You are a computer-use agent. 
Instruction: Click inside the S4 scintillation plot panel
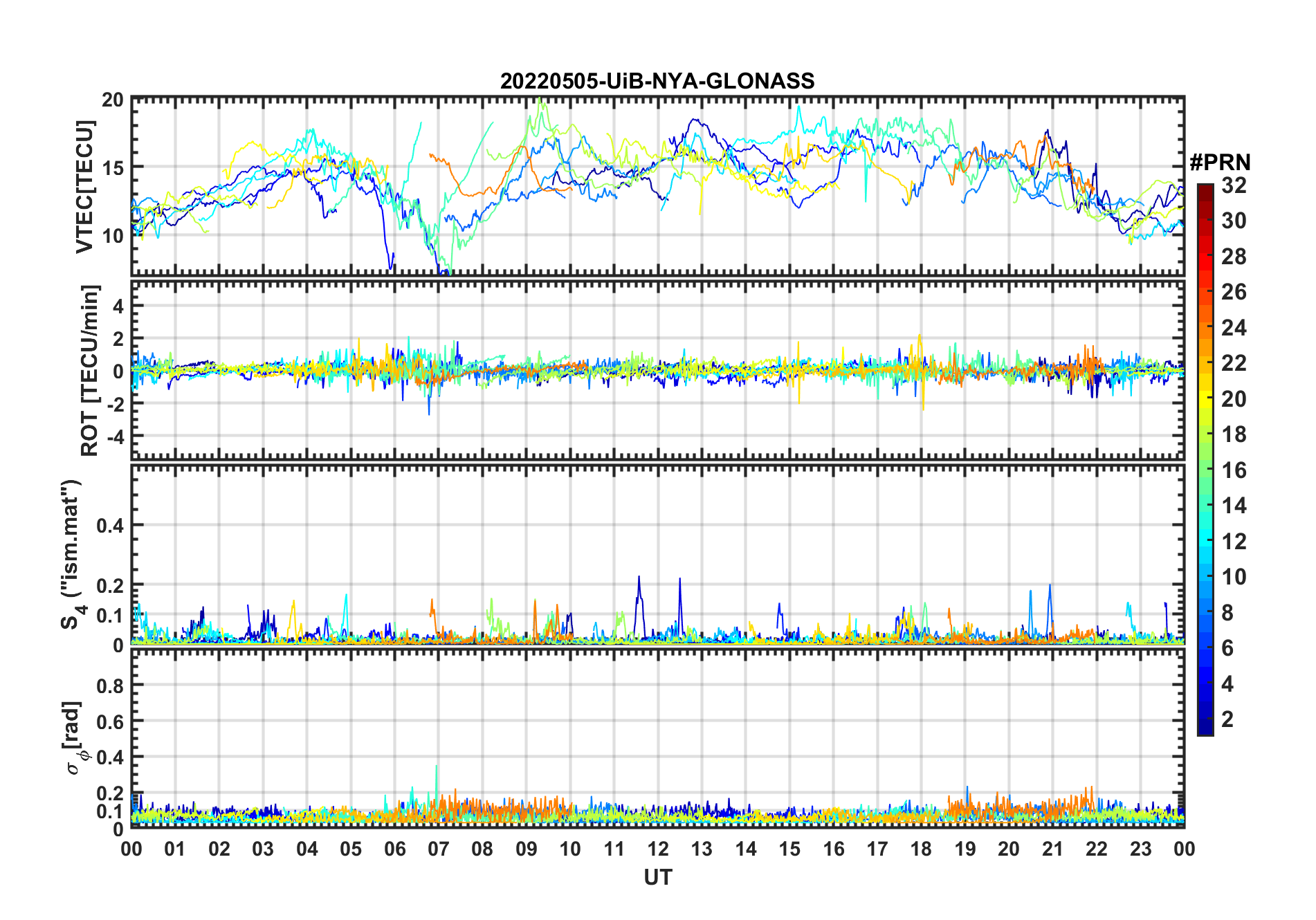[x=657, y=554]
